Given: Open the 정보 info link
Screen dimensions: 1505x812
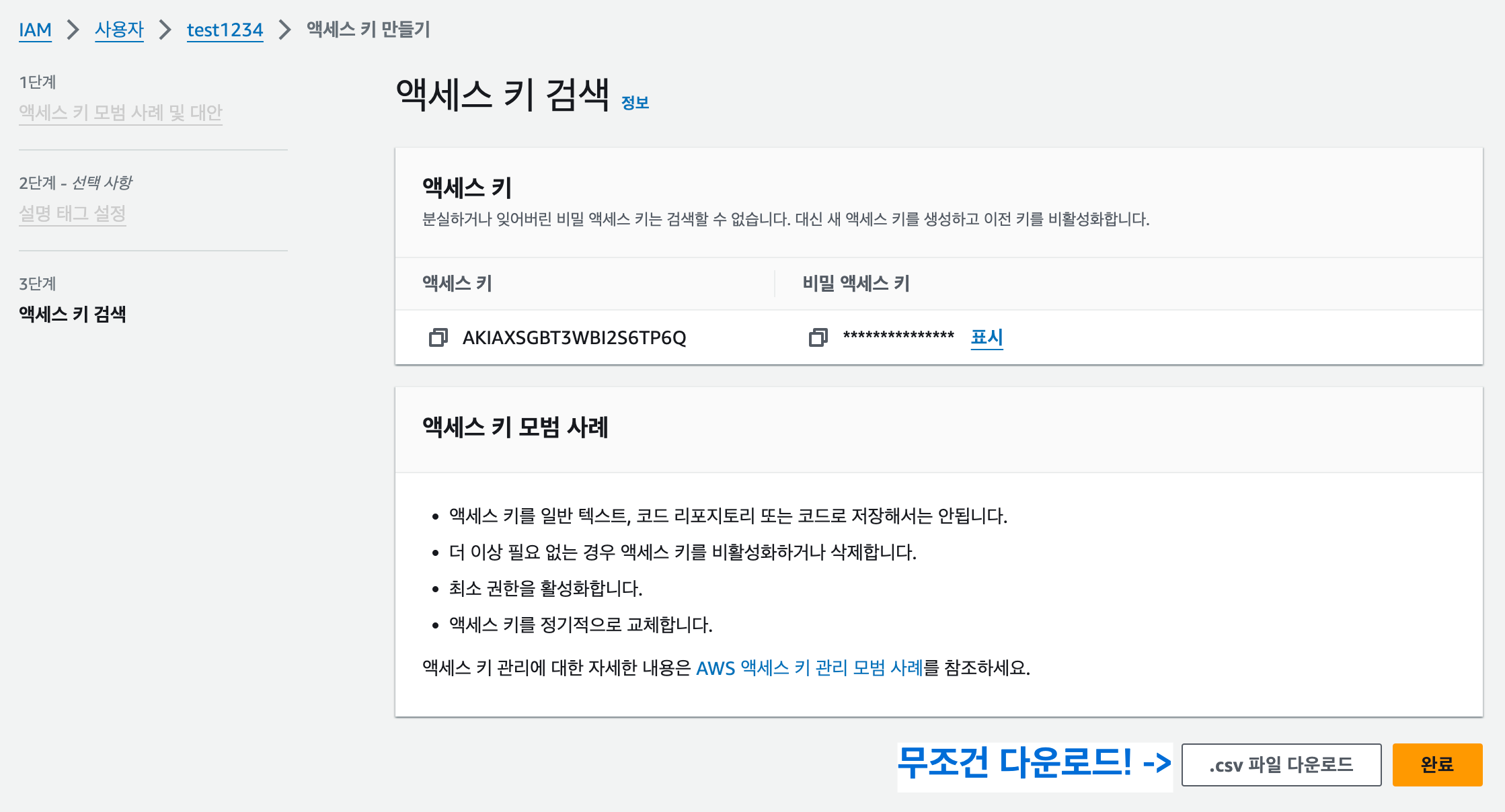Looking at the screenshot, I should click(635, 103).
